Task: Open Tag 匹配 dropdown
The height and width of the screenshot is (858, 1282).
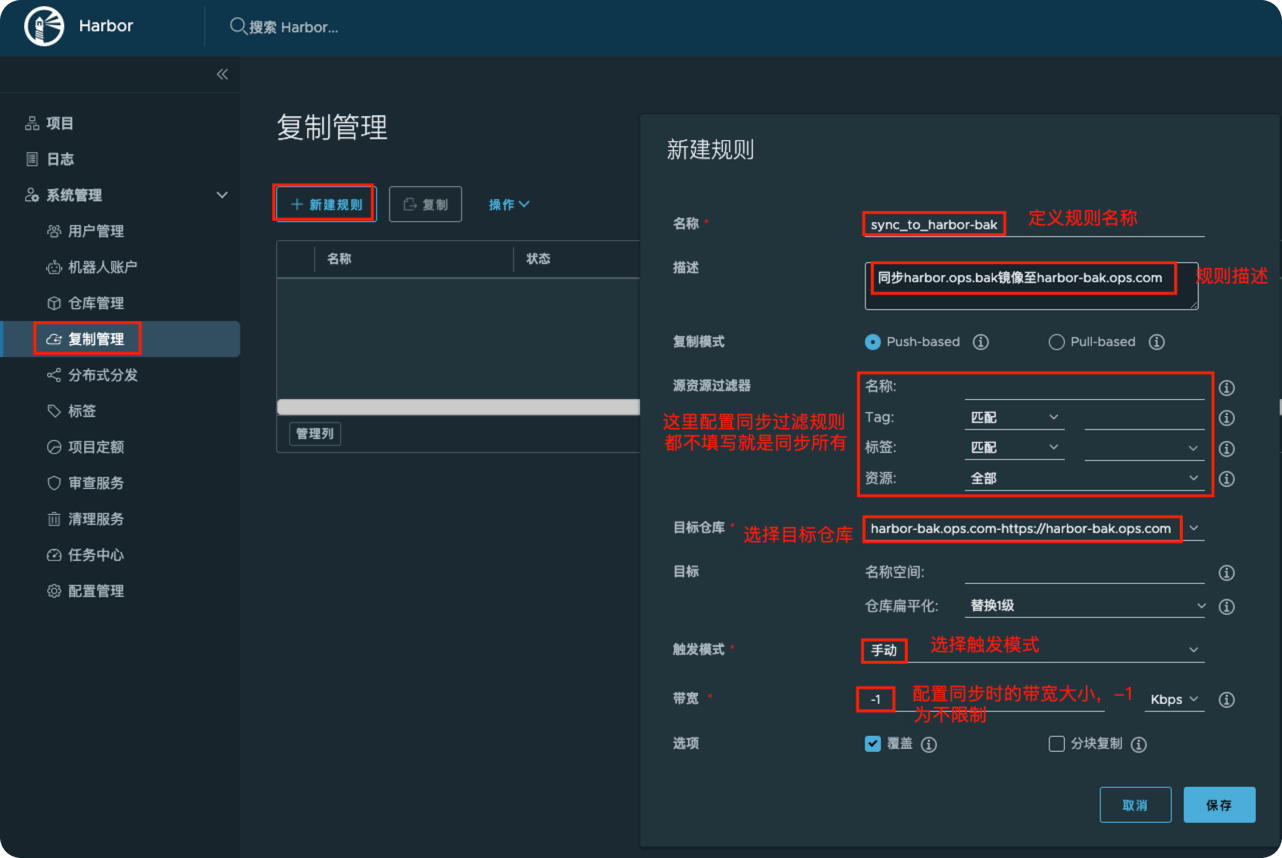Action: pyautogui.click(x=1014, y=417)
